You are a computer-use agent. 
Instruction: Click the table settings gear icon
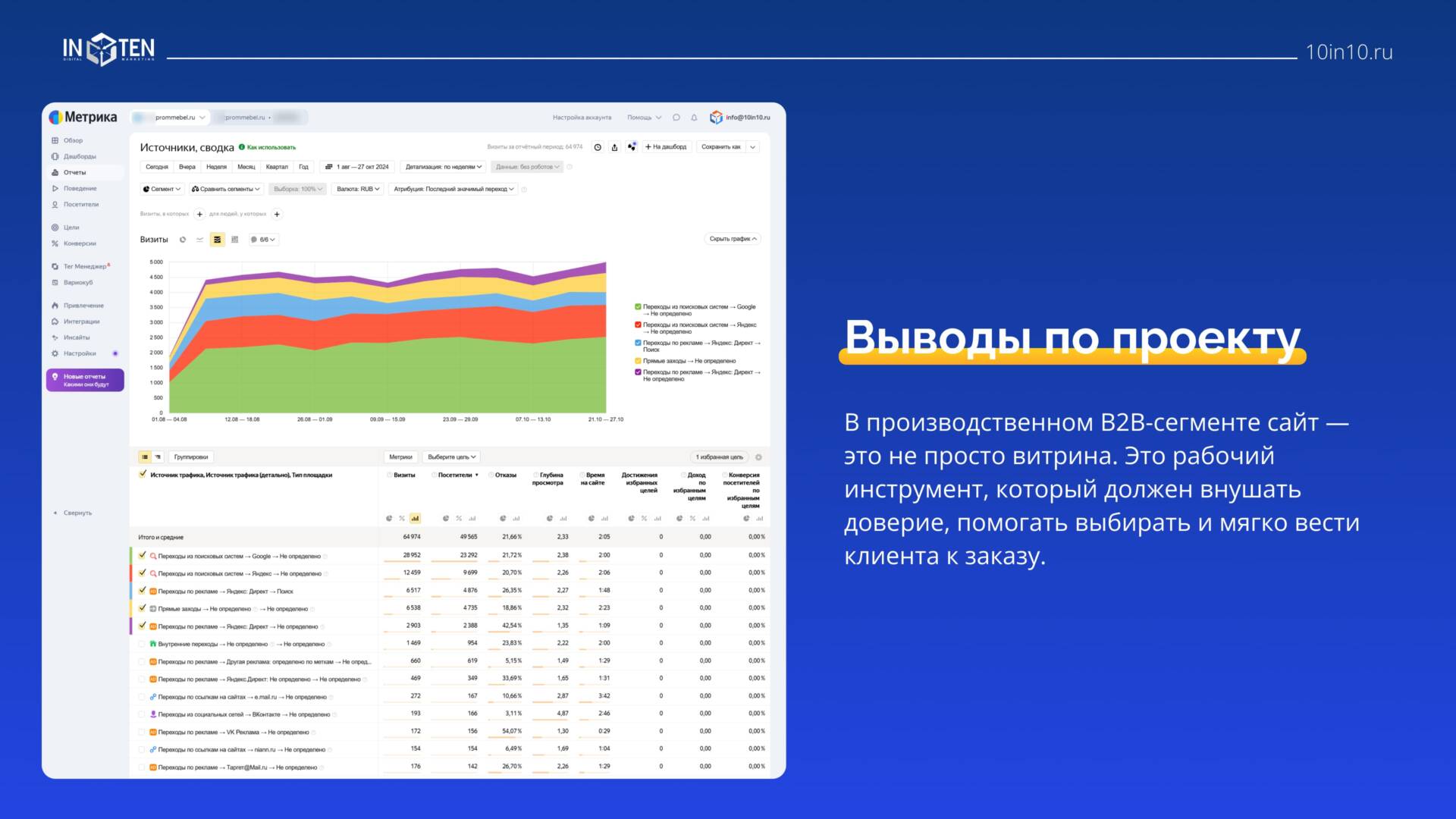758,457
